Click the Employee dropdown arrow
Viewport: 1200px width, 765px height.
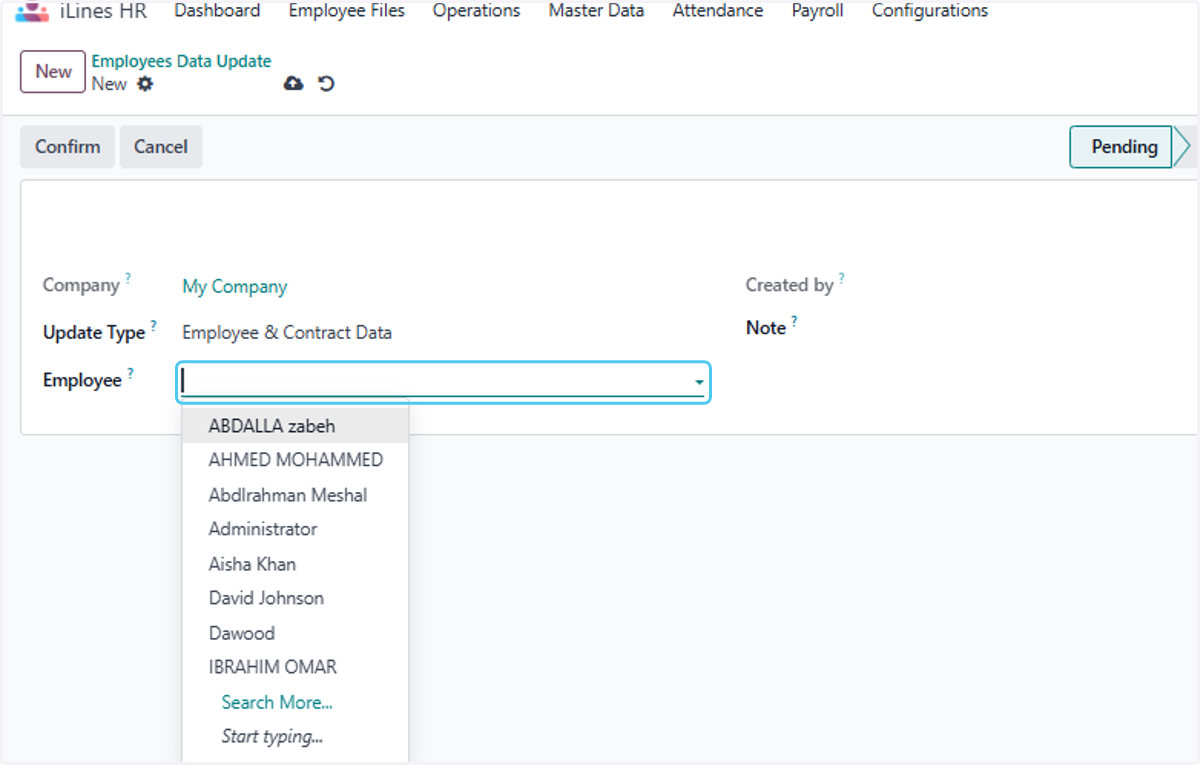pos(699,383)
